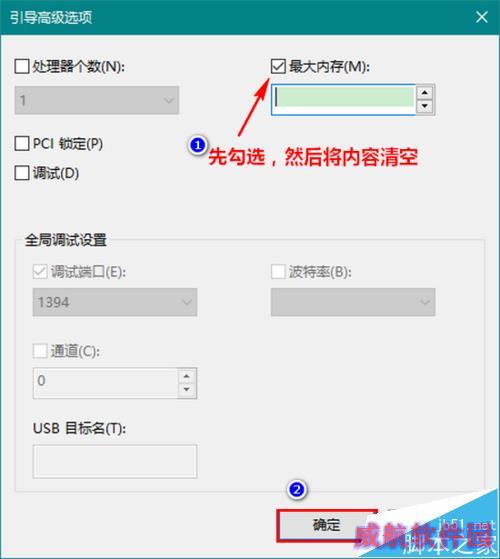Expand the debug port dropdown showing 1394
The height and width of the screenshot is (559, 500).
115,302
